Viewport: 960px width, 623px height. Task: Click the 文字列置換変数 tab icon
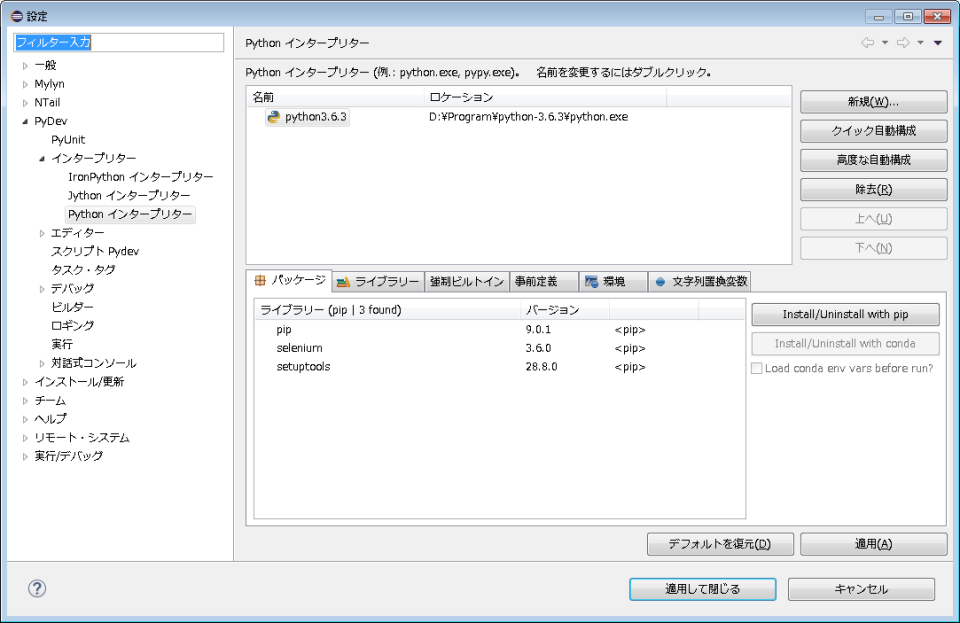(660, 281)
